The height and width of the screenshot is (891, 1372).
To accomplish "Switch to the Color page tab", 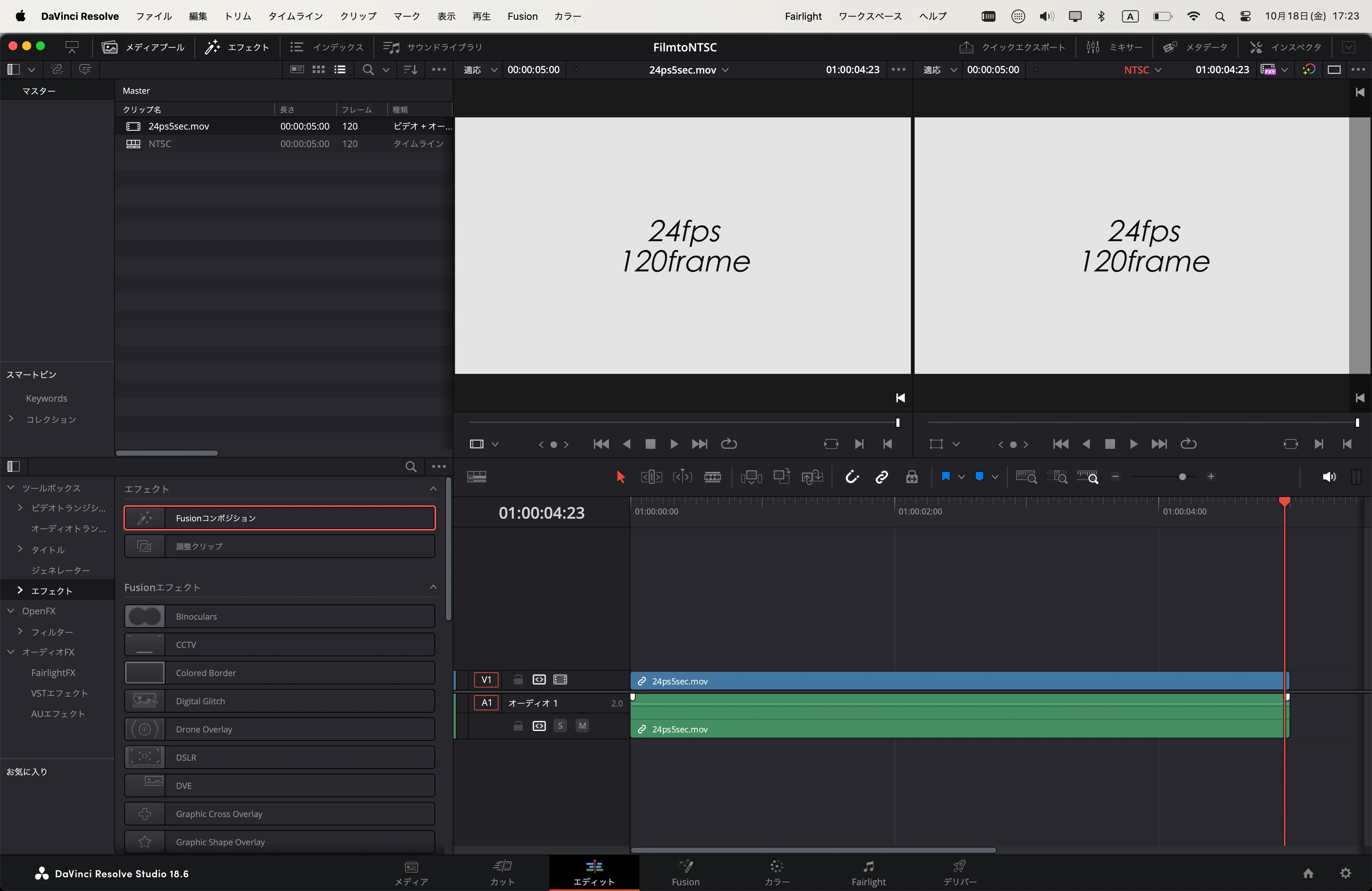I will pyautogui.click(x=776, y=873).
